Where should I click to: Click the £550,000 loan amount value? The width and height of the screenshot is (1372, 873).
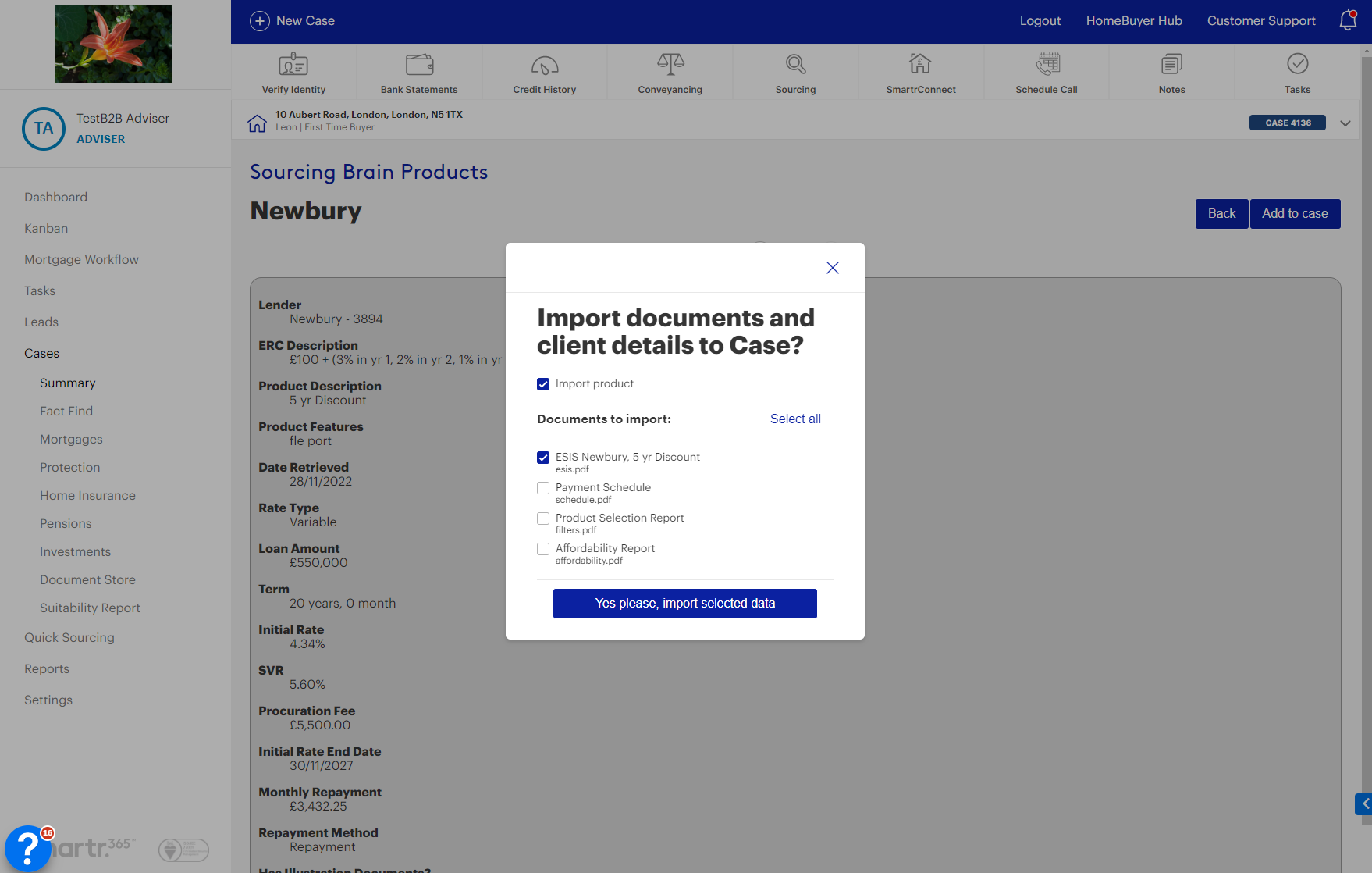(x=318, y=562)
